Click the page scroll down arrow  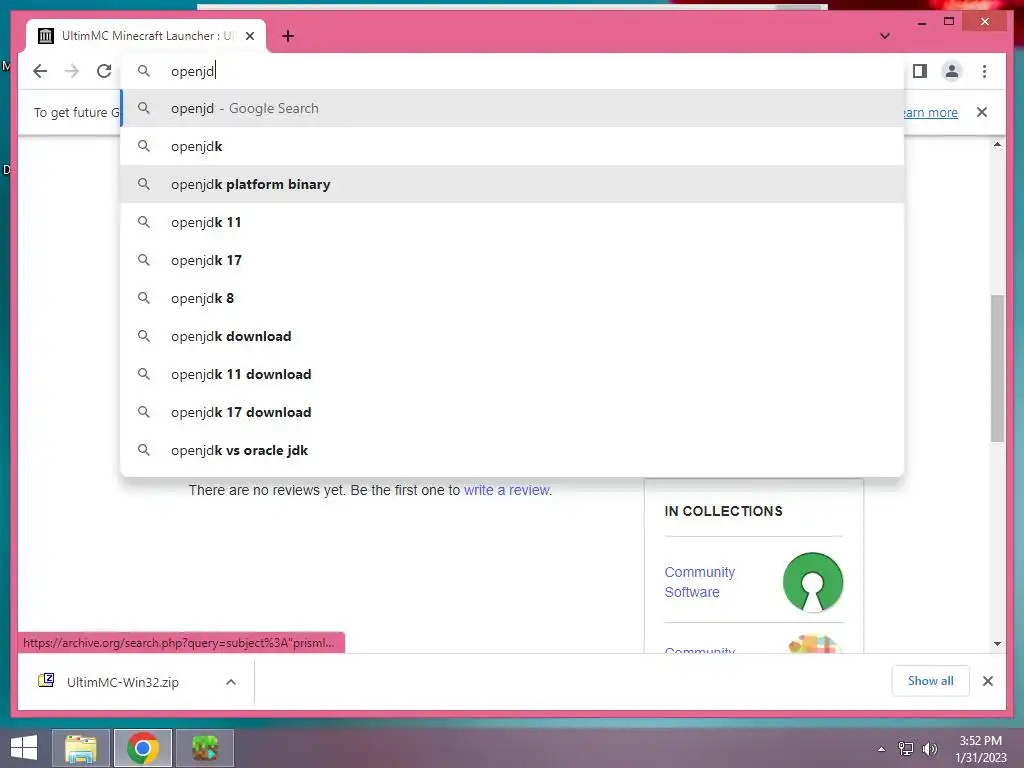(x=997, y=644)
